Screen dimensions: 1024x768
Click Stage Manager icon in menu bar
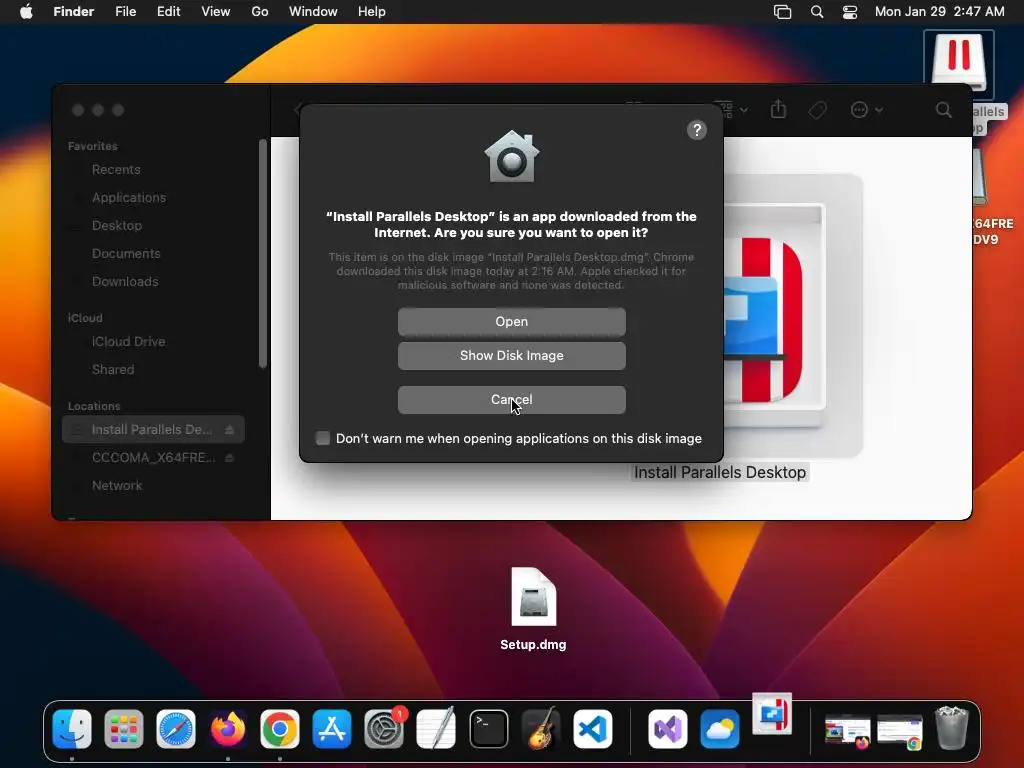[x=782, y=12]
